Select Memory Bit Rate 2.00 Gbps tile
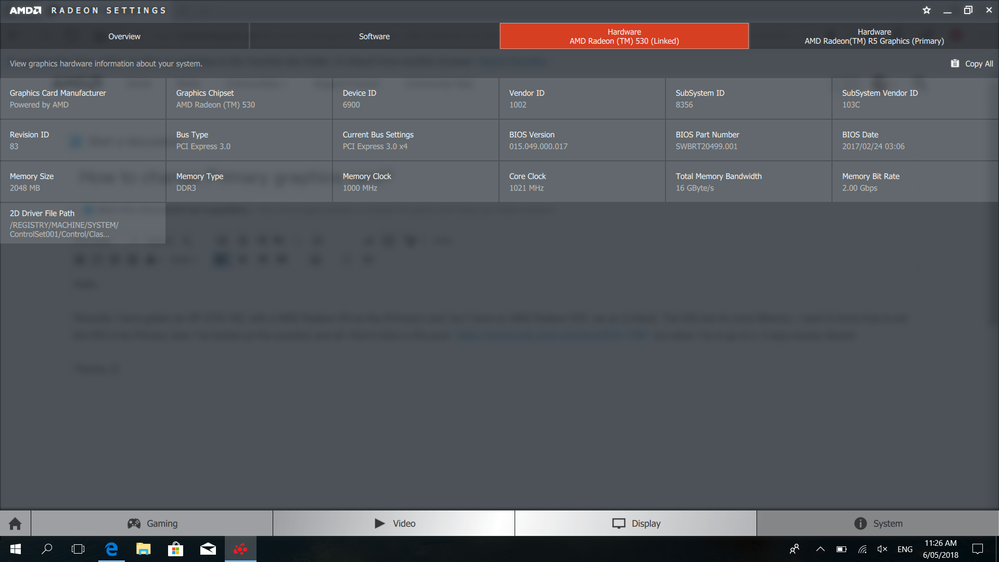The height and width of the screenshot is (562, 999). (x=916, y=182)
